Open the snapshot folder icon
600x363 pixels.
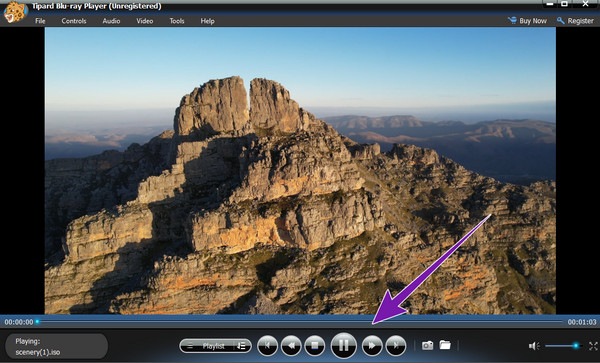click(445, 345)
